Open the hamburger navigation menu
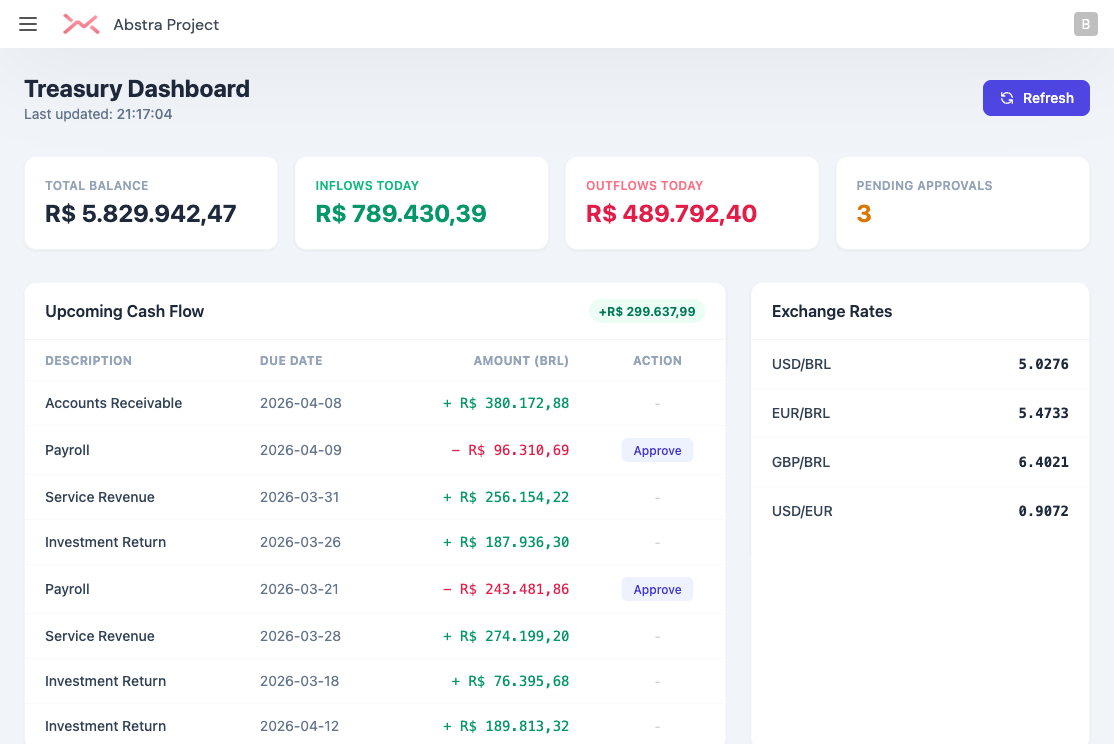The height and width of the screenshot is (744, 1114). (x=28, y=24)
